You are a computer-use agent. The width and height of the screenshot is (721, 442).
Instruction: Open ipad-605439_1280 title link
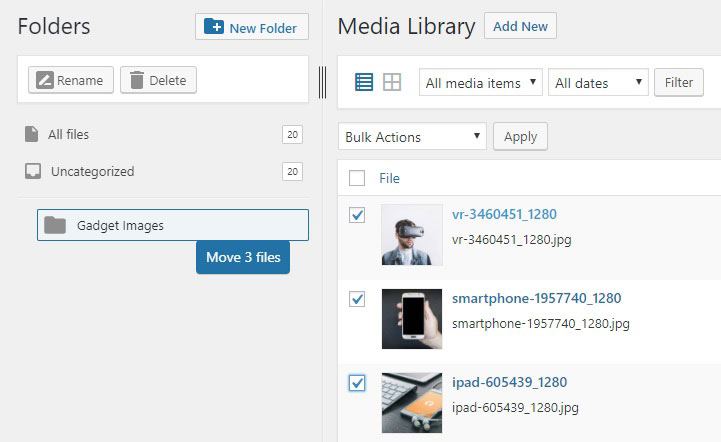[509, 382]
